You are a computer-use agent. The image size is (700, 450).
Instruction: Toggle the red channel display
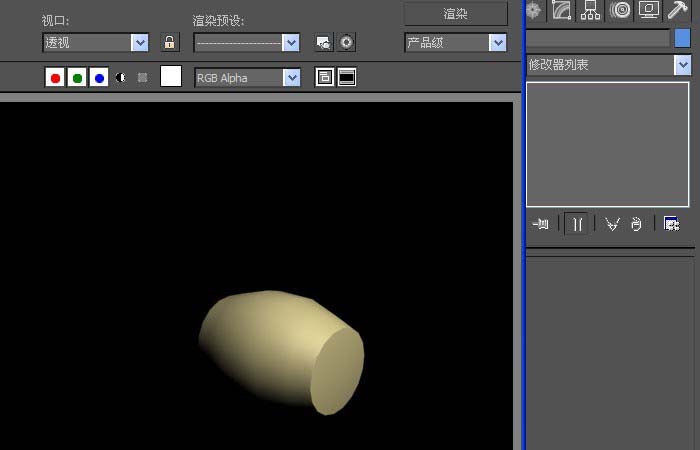pos(55,78)
